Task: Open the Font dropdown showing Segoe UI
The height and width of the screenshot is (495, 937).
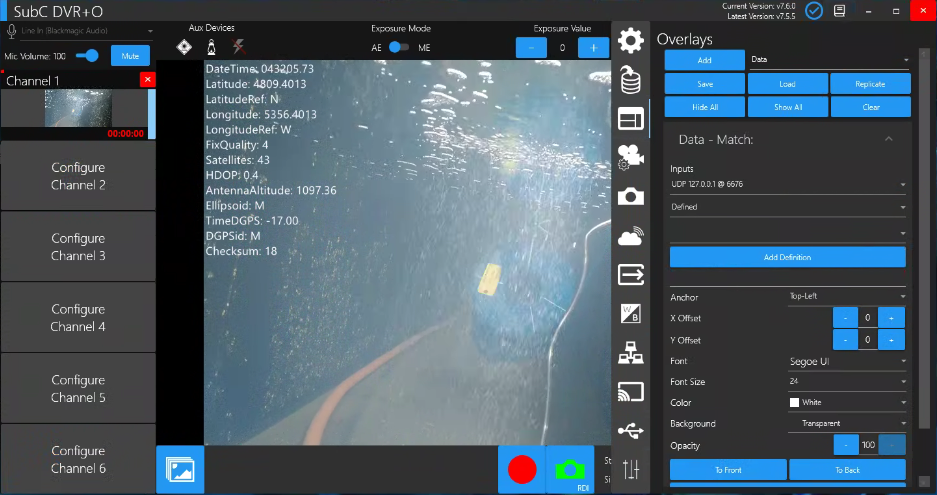Action: [x=846, y=361]
